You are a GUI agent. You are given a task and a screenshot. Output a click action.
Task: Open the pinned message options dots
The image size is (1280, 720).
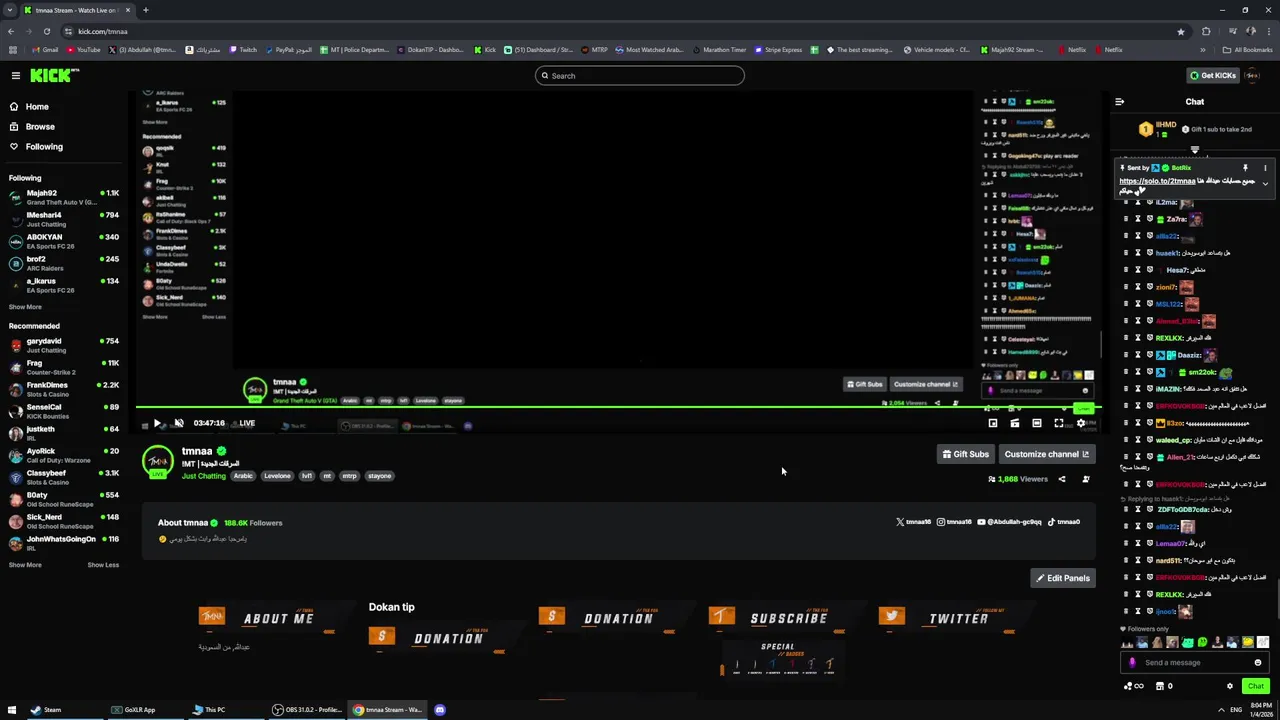pos(1264,168)
